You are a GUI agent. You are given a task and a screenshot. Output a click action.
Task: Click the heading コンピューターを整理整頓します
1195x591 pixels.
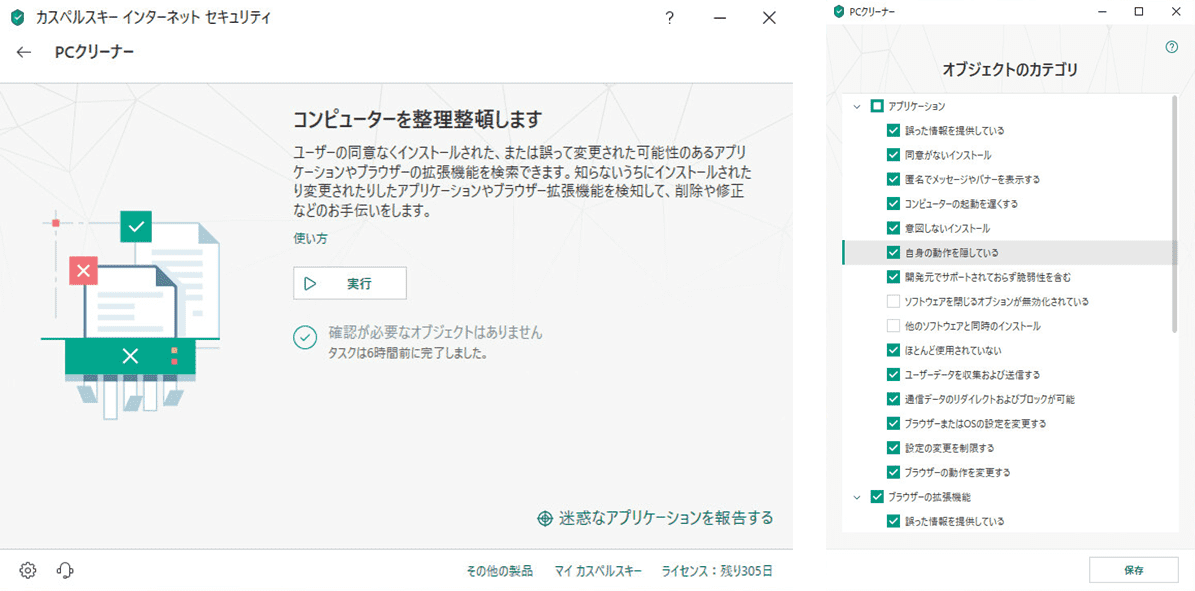coord(418,120)
